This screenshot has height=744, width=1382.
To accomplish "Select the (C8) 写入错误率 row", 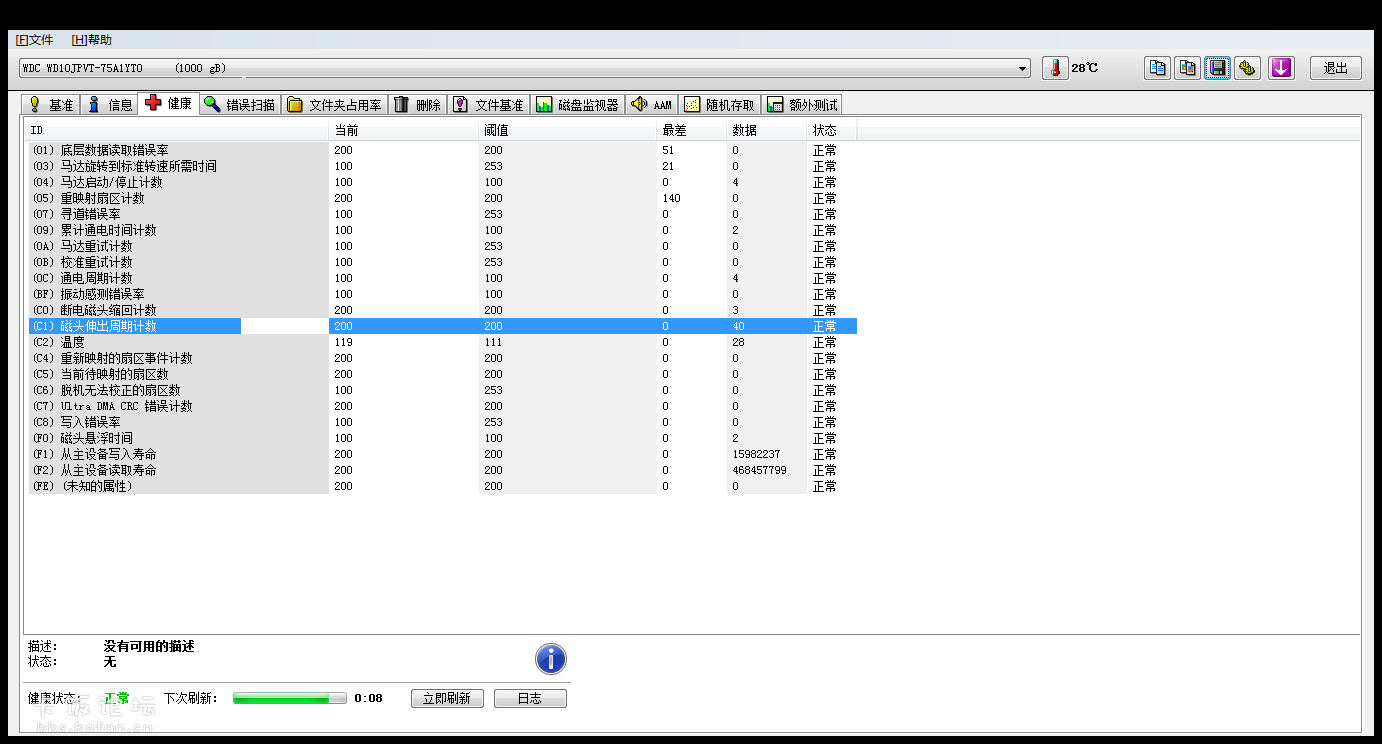I will coord(442,422).
